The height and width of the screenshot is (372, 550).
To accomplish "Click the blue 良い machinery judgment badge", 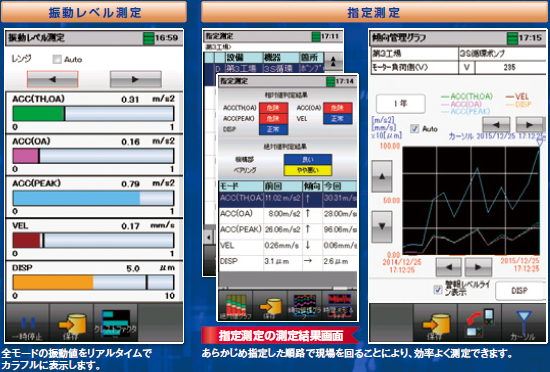I will (x=308, y=160).
